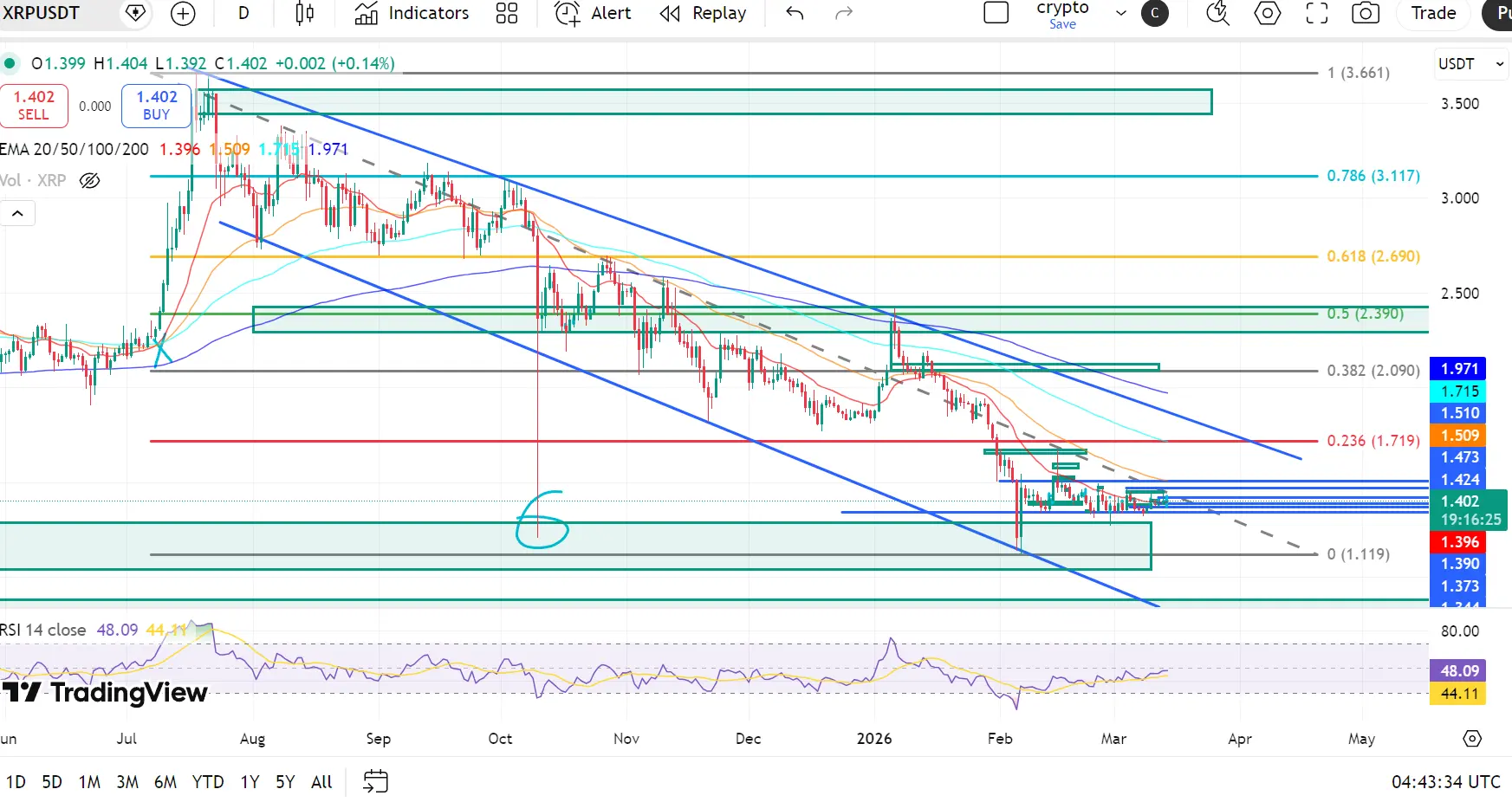Select the 1Y date range
The height and width of the screenshot is (802, 1512).
click(x=250, y=782)
